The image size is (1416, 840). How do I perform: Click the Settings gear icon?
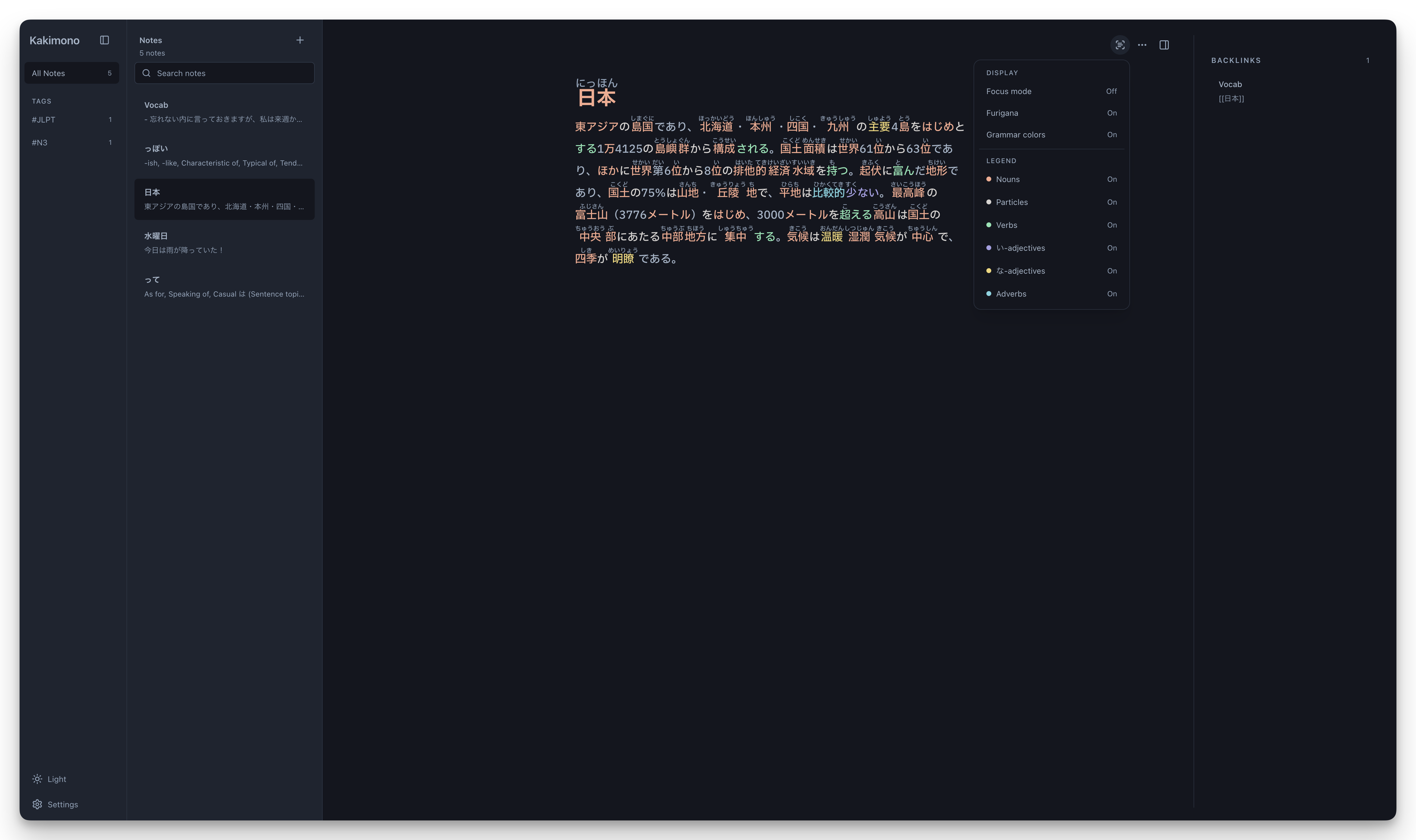click(x=37, y=804)
